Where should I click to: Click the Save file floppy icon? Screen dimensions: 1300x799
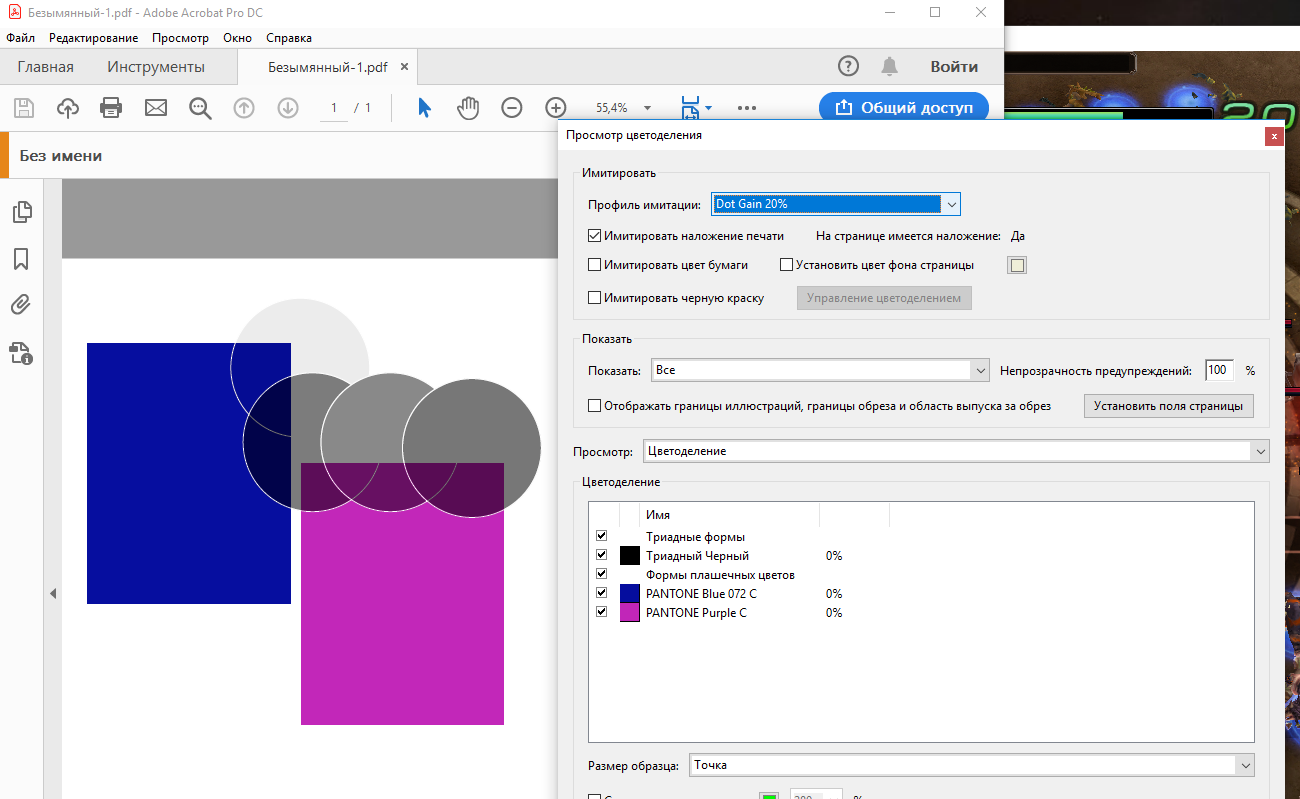23,108
